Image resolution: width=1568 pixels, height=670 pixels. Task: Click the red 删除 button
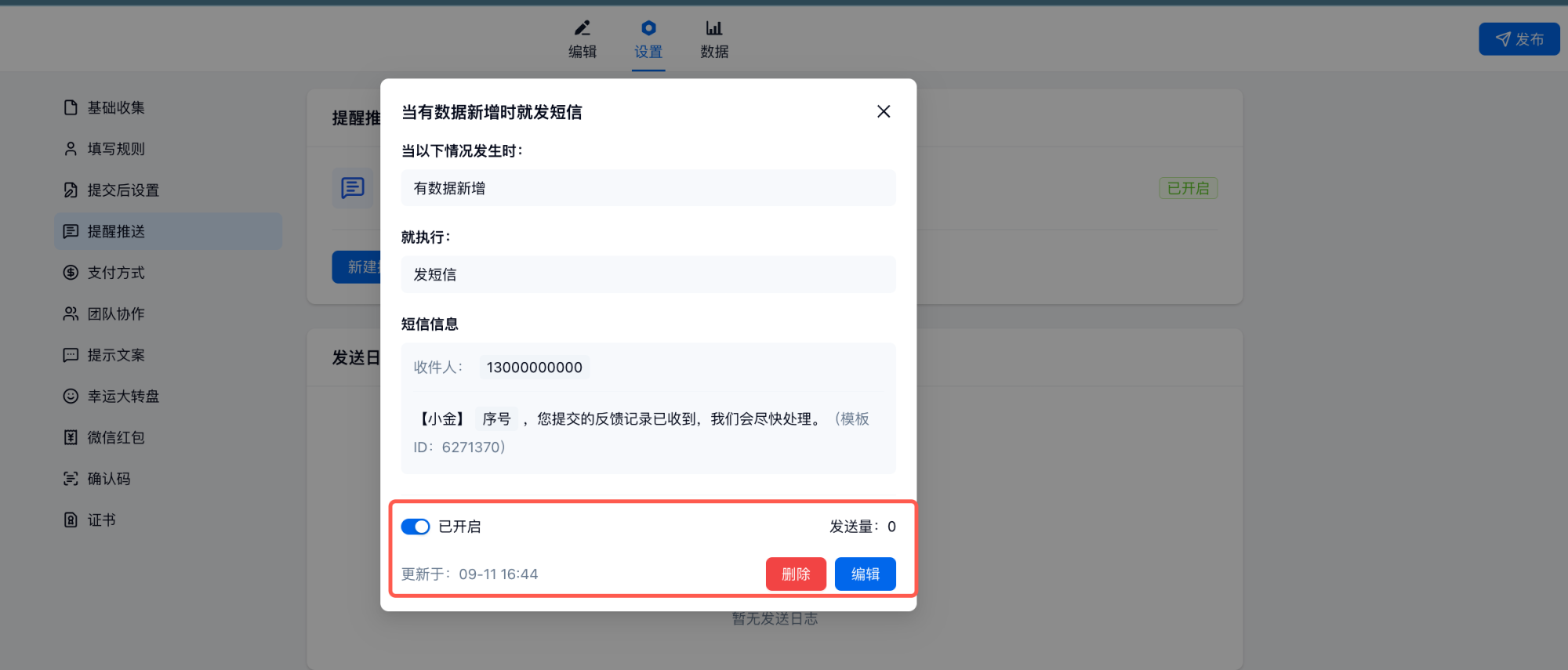click(x=795, y=574)
